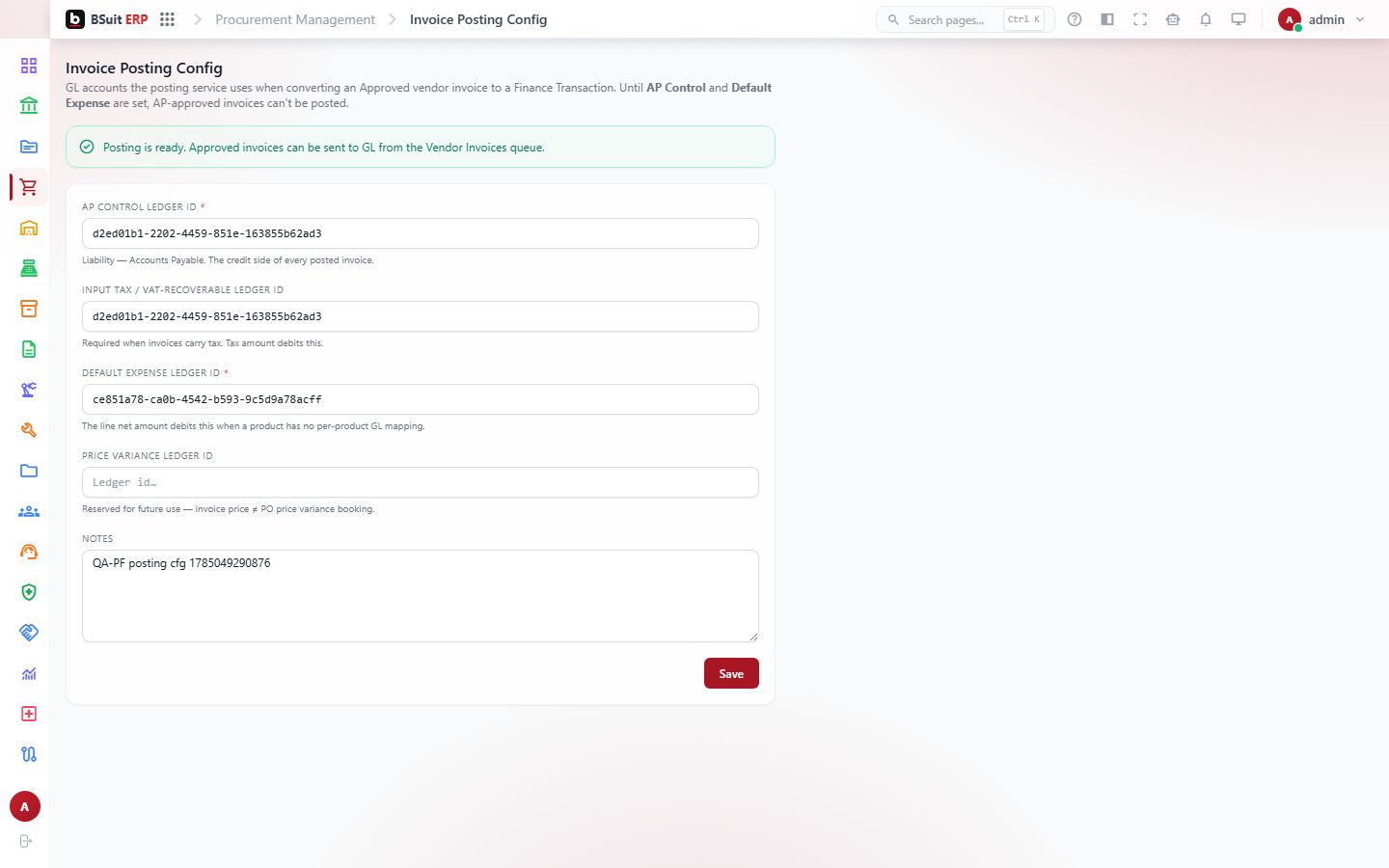The image size is (1389, 868).
Task: Focus the Search pages box
Action: pos(965,19)
